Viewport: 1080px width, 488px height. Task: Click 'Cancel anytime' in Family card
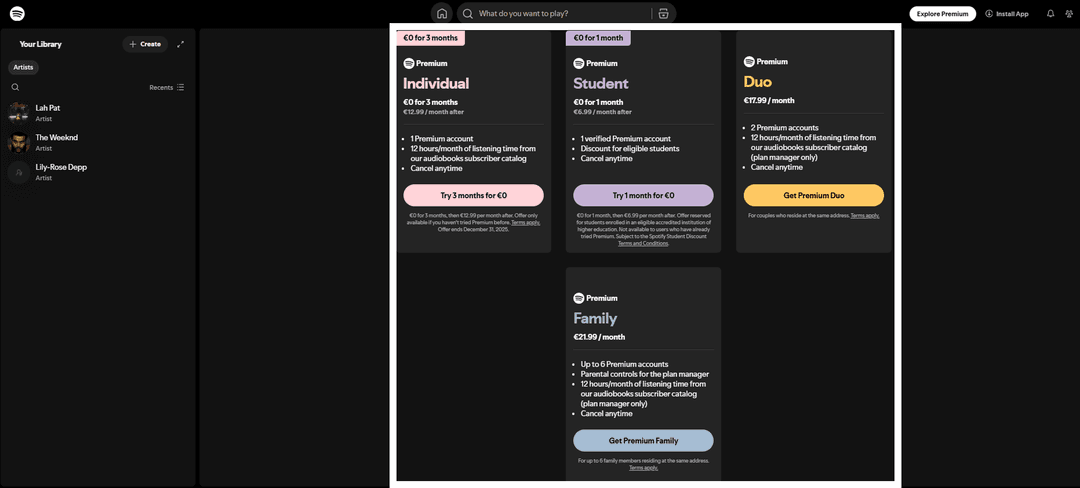click(606, 414)
